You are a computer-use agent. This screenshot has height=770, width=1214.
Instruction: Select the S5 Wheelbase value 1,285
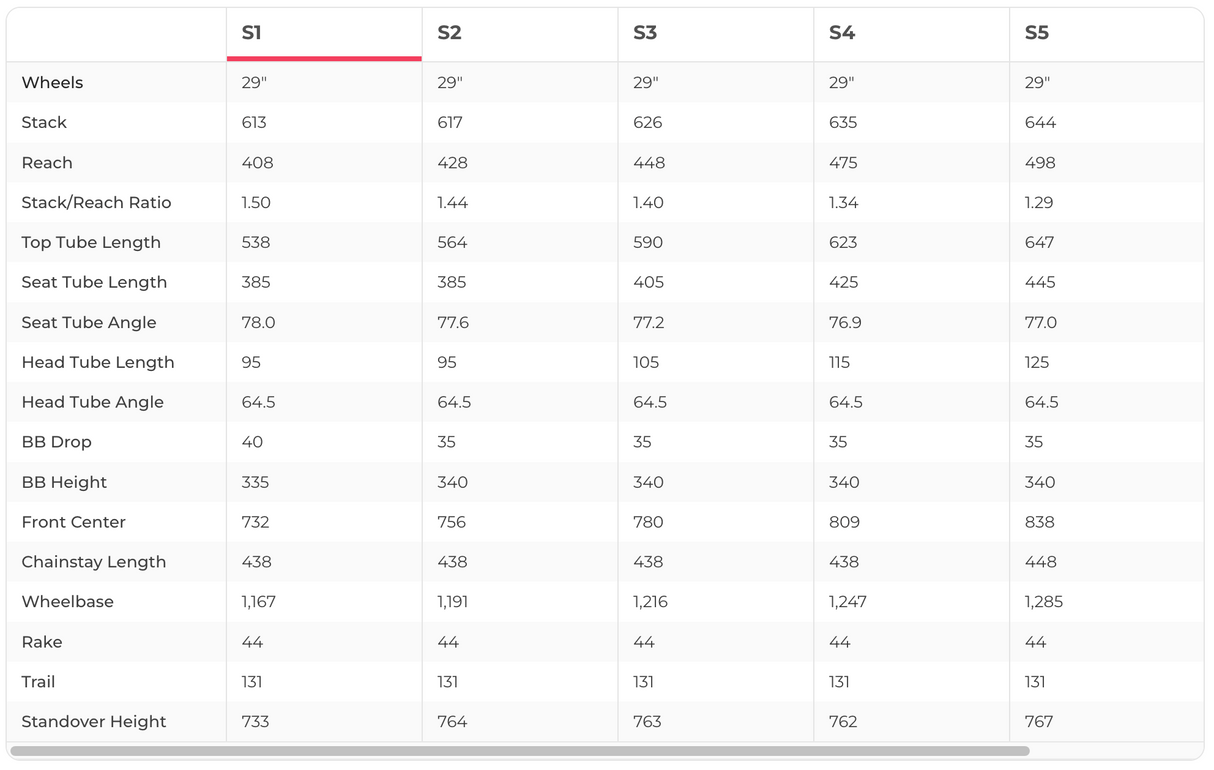pos(1044,602)
